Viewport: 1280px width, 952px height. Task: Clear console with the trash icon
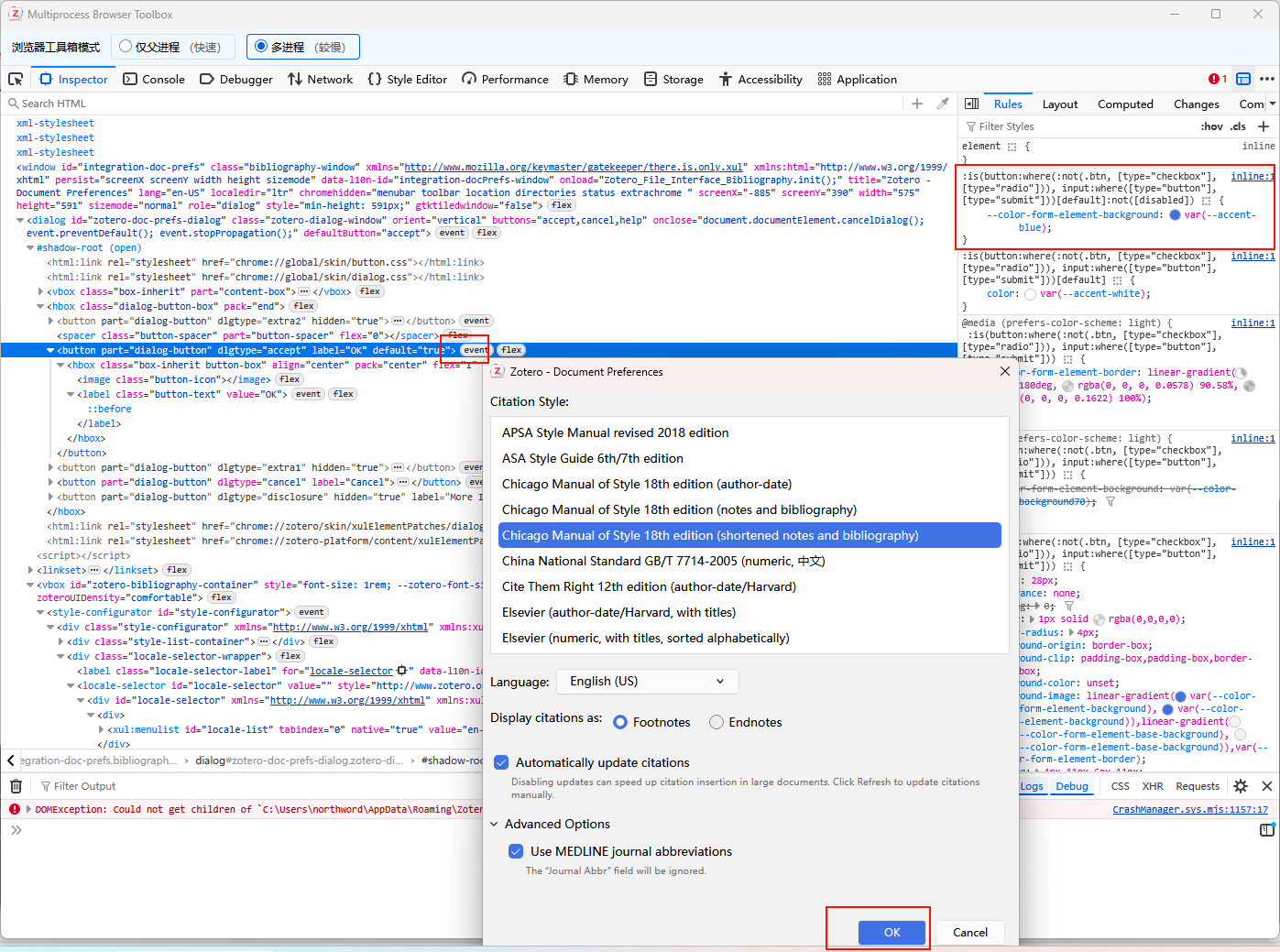[16, 786]
